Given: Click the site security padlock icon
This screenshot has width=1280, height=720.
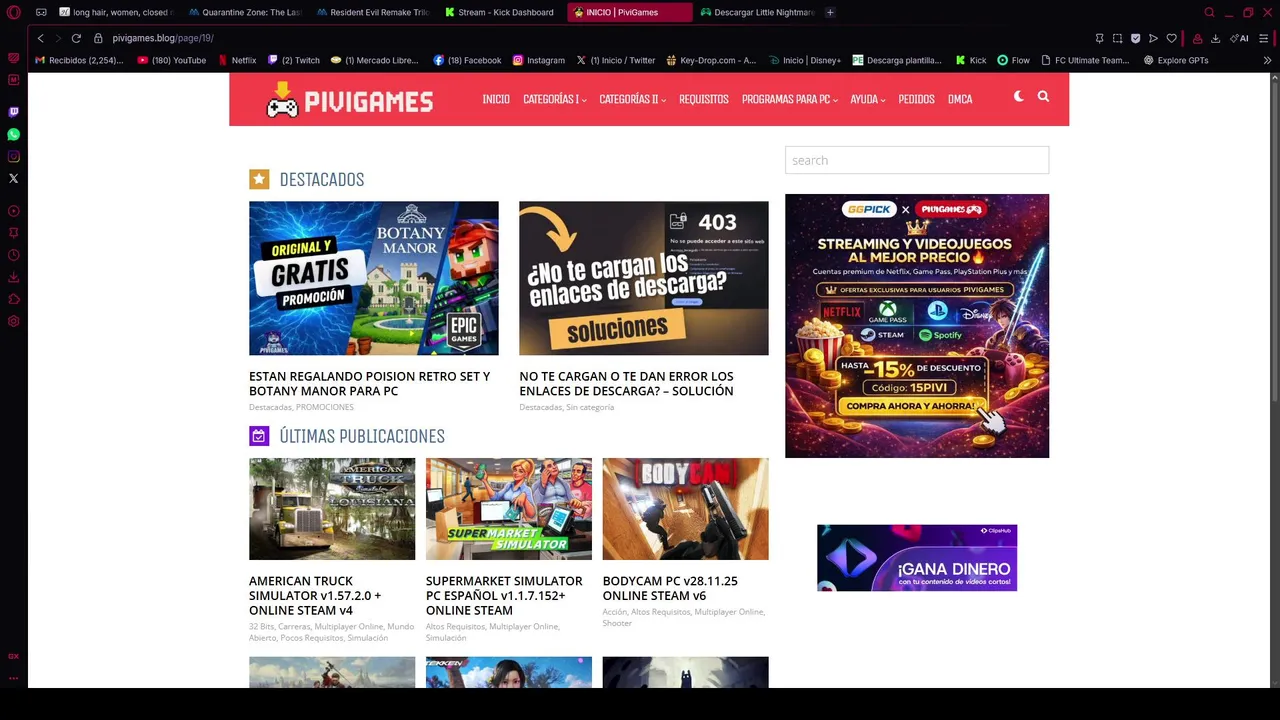Looking at the screenshot, I should tap(98, 38).
